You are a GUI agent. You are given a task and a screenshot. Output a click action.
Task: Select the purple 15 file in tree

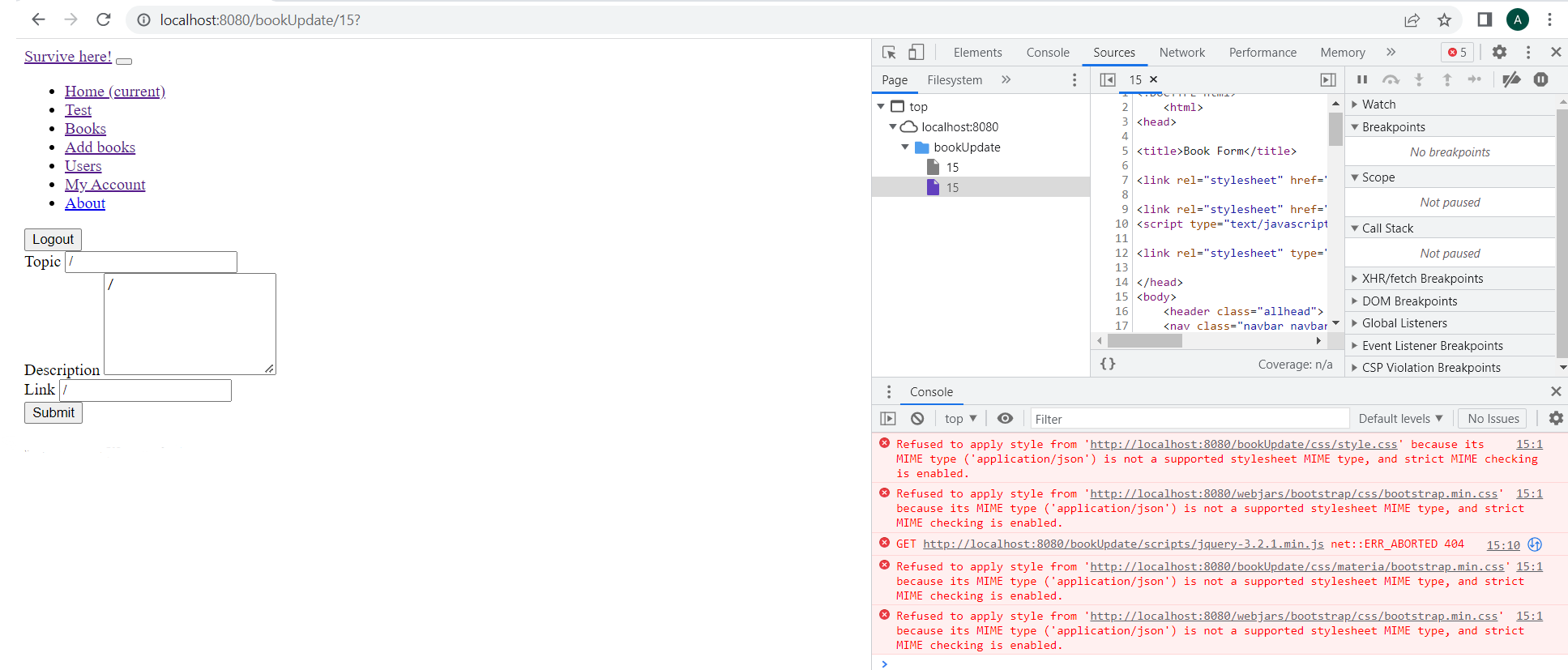981,187
